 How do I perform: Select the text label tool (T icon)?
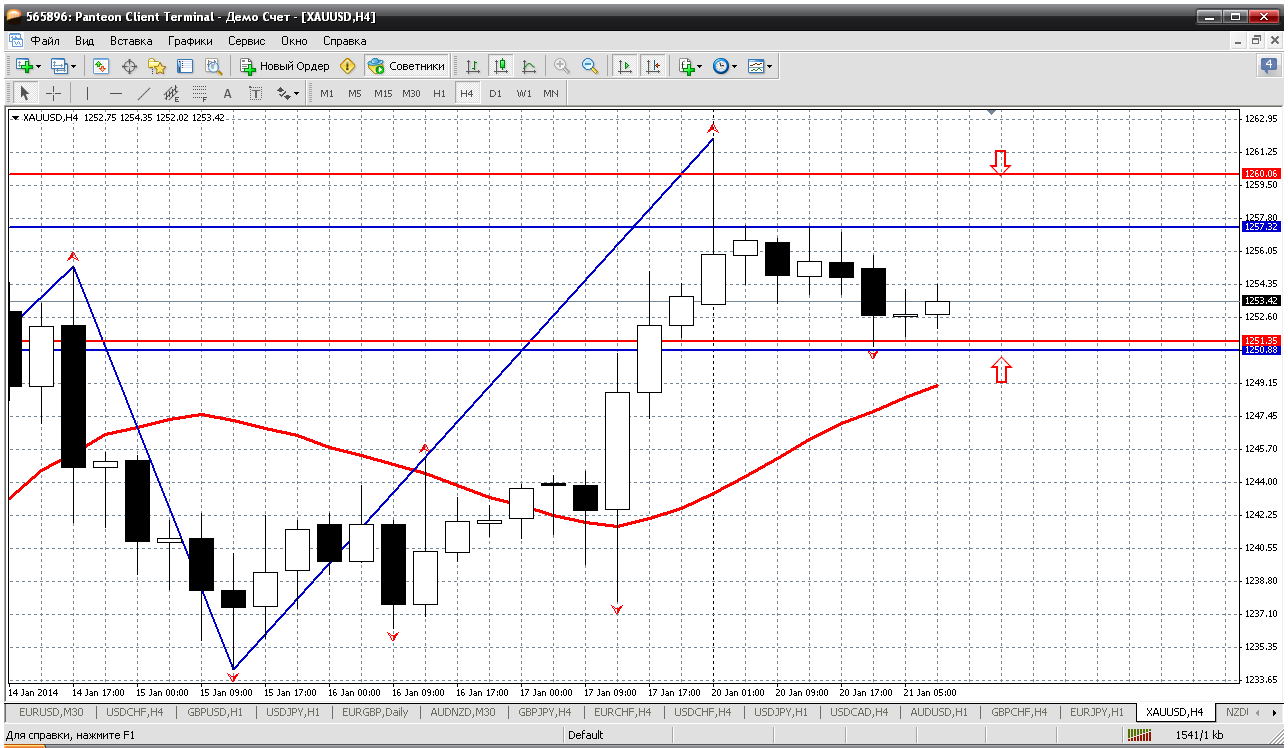(x=255, y=93)
